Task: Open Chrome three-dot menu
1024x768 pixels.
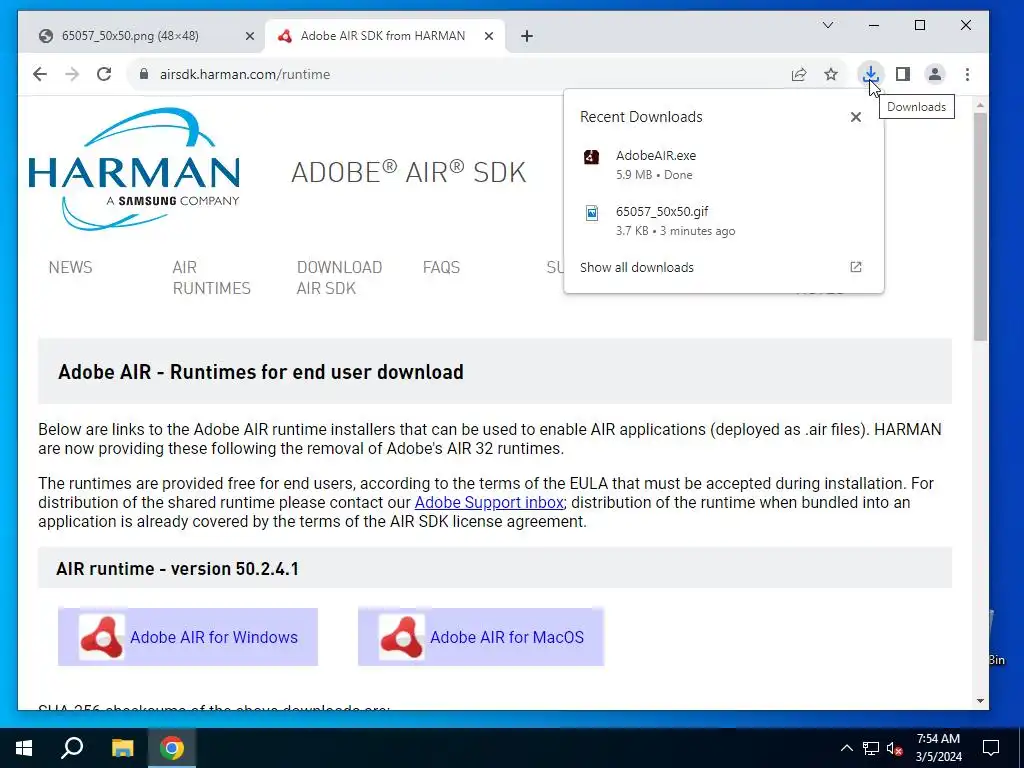Action: [967, 74]
